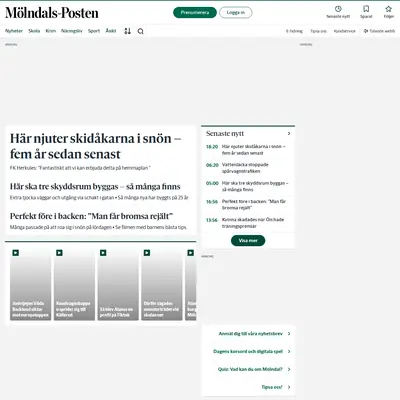
Task: Click the Senaste nytt panel heading
Action: (x=225, y=133)
